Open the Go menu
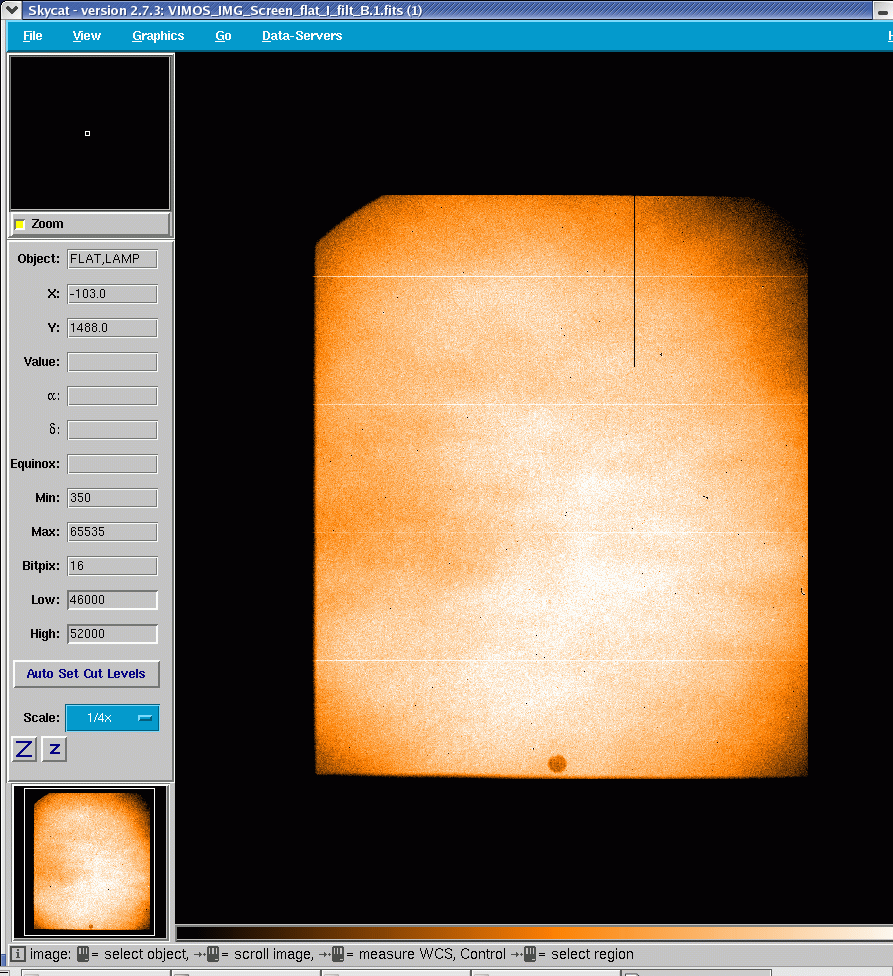The image size is (893, 976). (223, 36)
